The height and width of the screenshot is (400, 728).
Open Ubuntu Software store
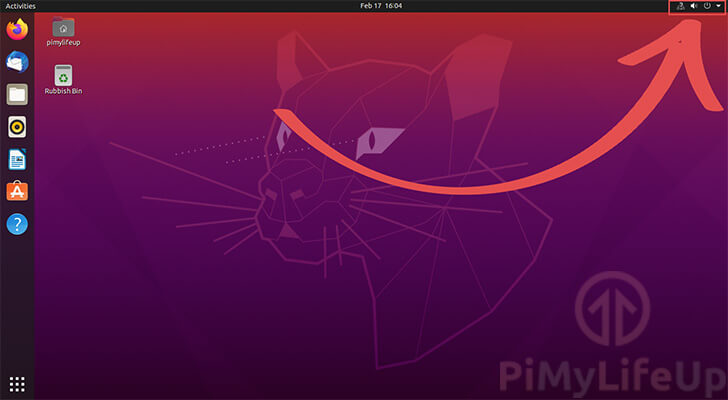[x=17, y=191]
